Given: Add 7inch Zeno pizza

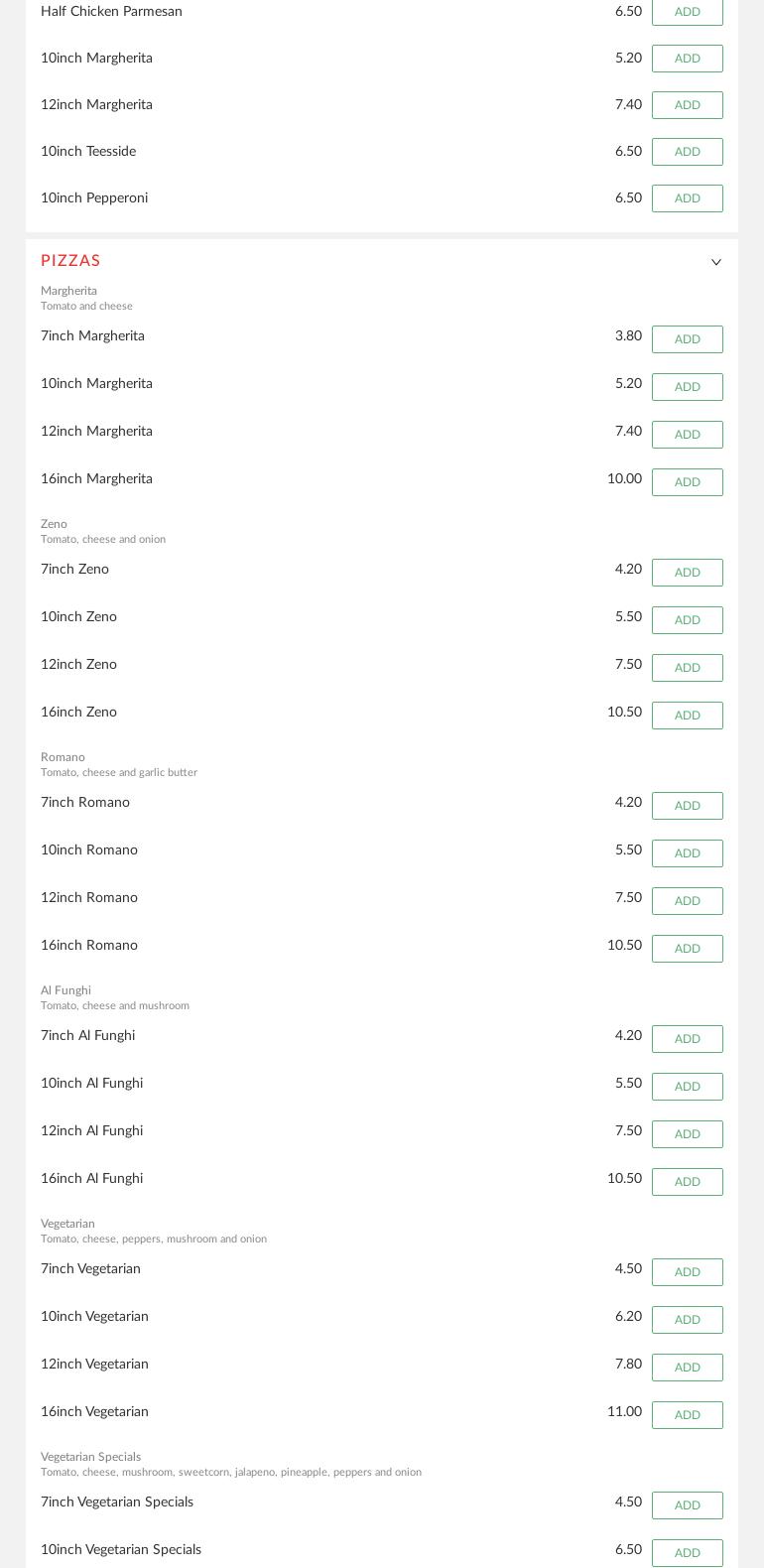Looking at the screenshot, I should click(687, 573).
